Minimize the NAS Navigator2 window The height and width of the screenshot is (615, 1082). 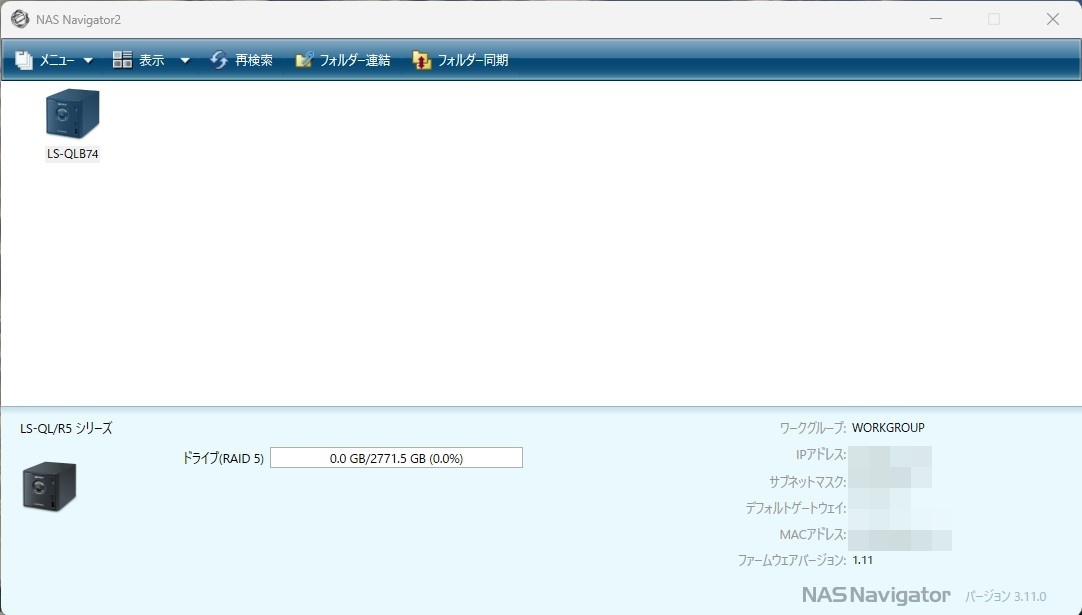(936, 19)
